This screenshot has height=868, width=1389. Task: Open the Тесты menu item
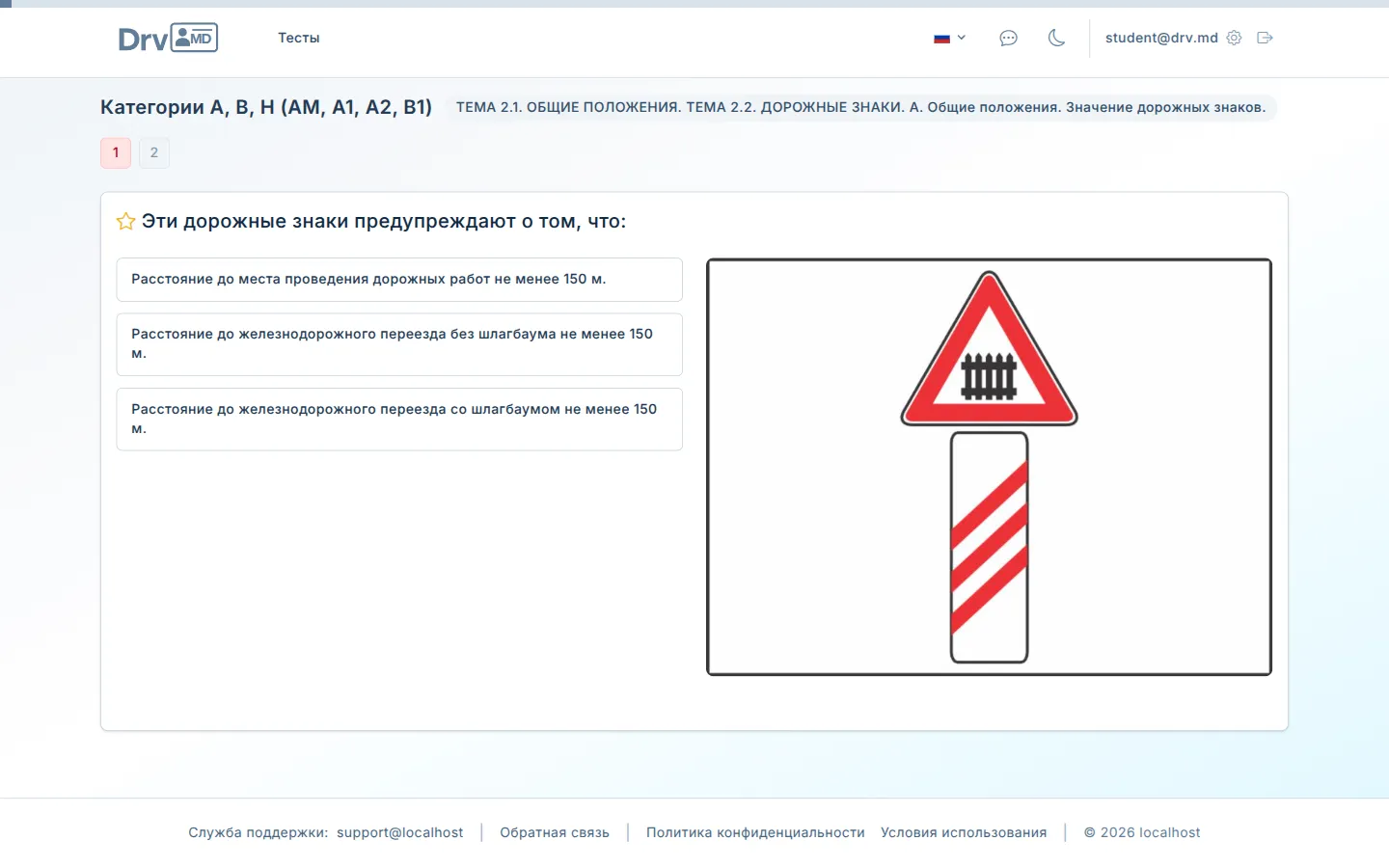299,38
